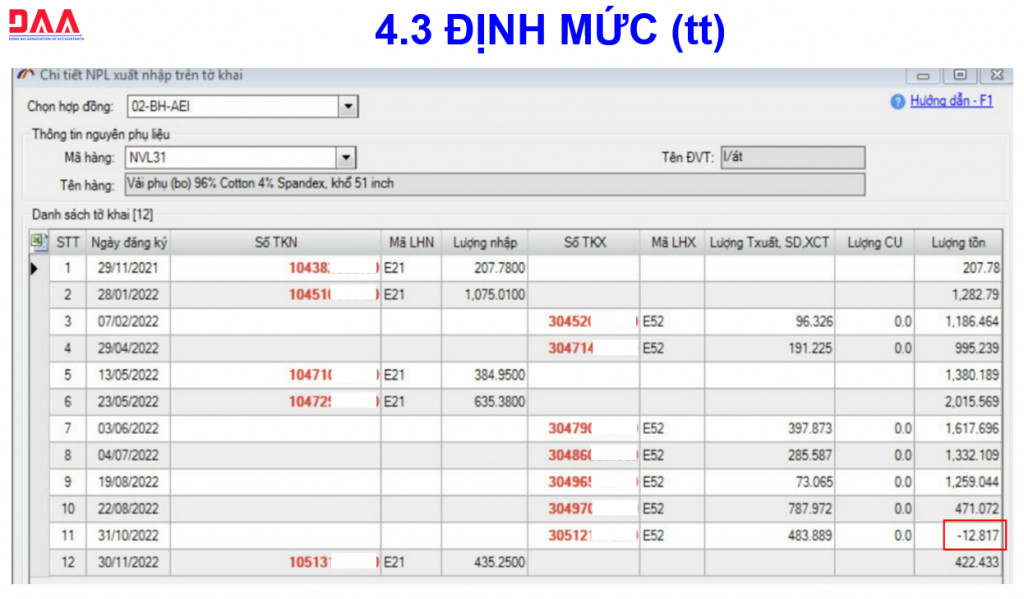Click the Tên hàng text field
The width and height of the screenshot is (1024, 599).
click(494, 184)
